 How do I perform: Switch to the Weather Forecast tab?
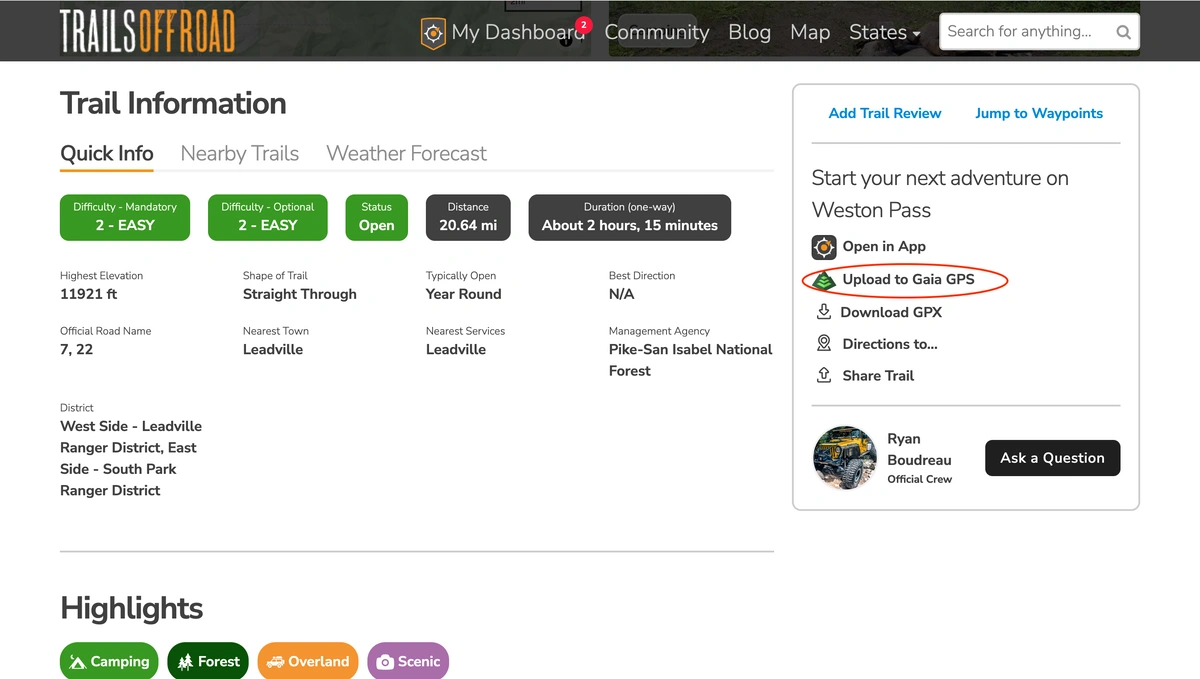click(x=407, y=154)
